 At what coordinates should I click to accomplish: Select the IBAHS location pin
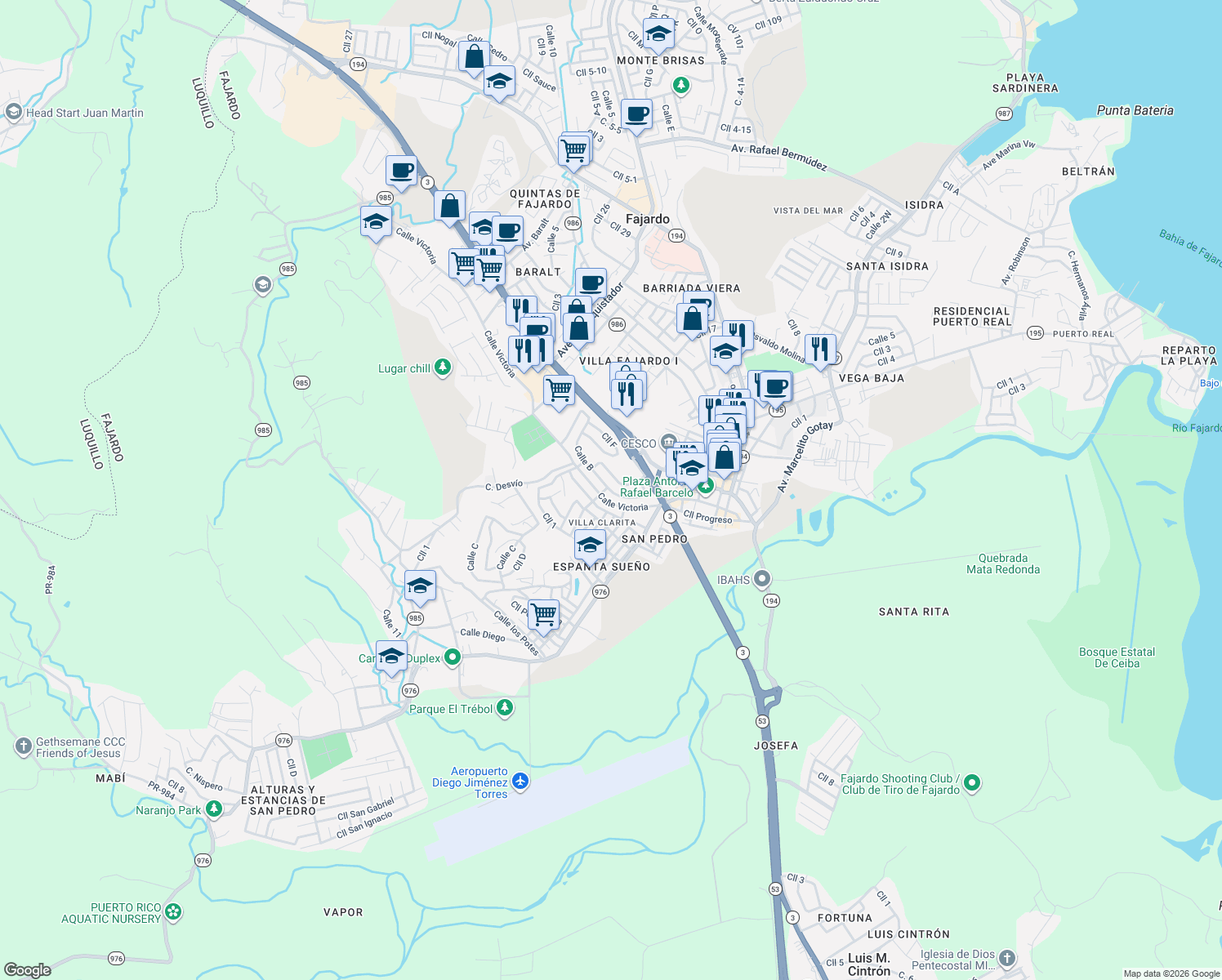[762, 580]
